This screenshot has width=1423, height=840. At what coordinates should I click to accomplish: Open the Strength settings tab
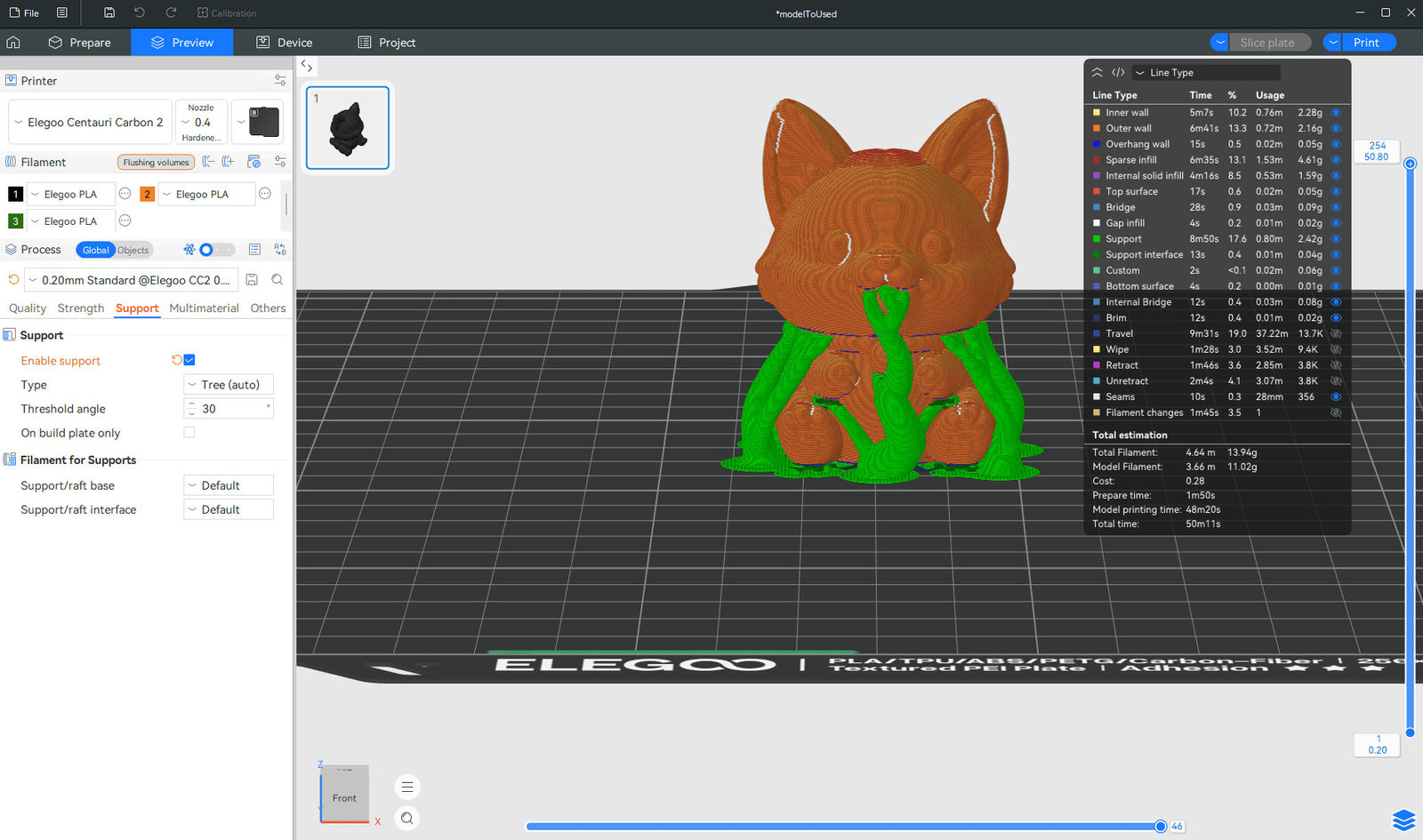click(81, 308)
